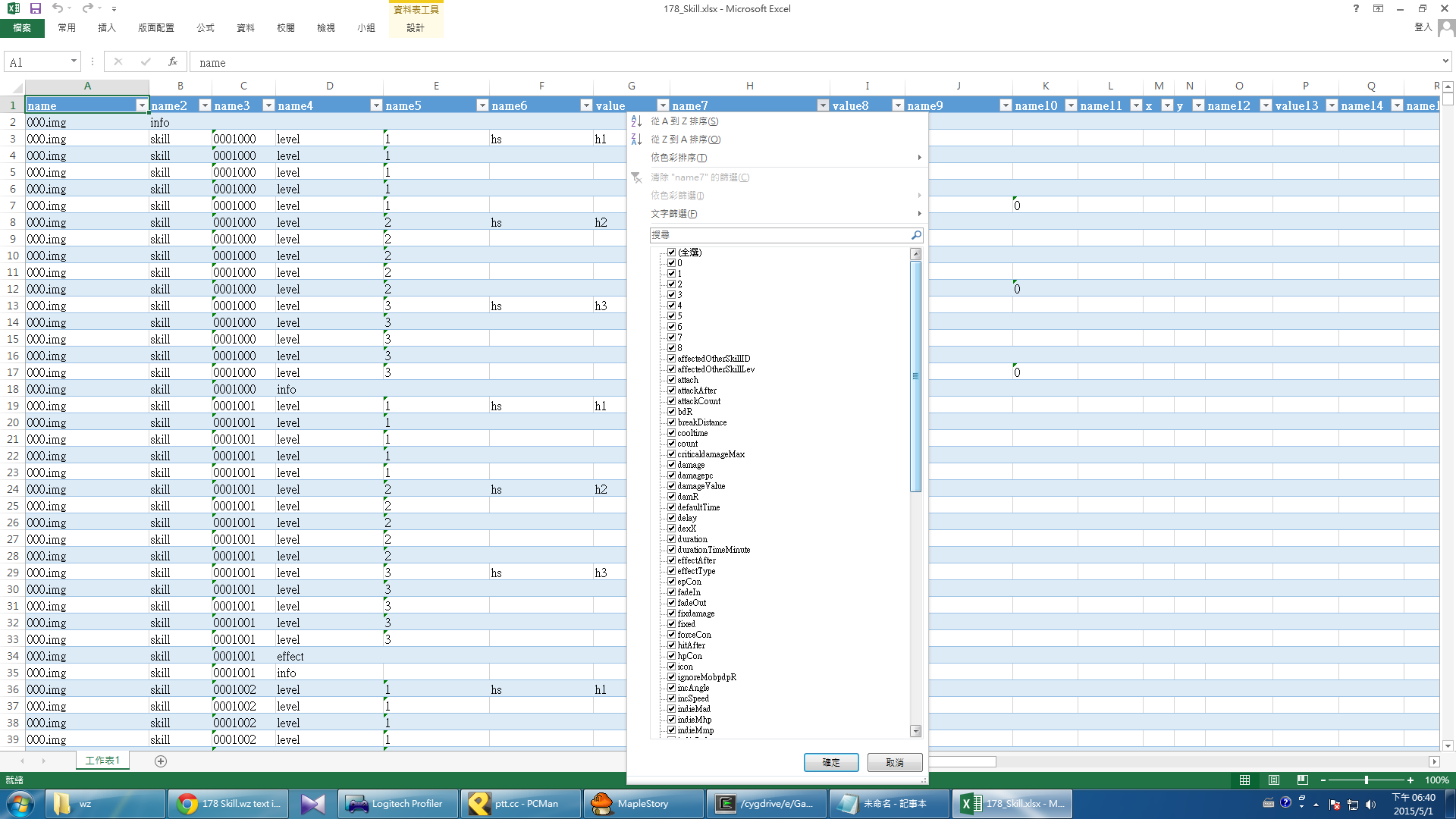The image size is (1456, 819).
Task: Uncheck the damage filter checkbox
Action: [x=671, y=465]
